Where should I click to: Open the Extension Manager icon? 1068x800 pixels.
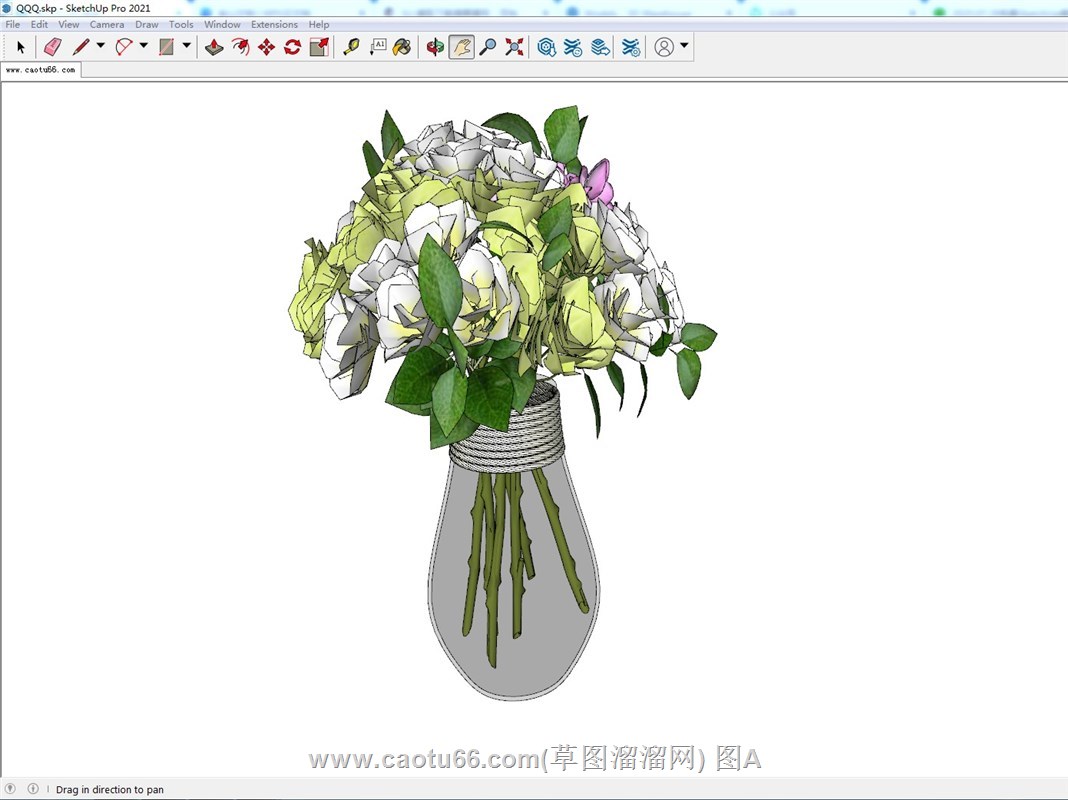[x=631, y=47]
